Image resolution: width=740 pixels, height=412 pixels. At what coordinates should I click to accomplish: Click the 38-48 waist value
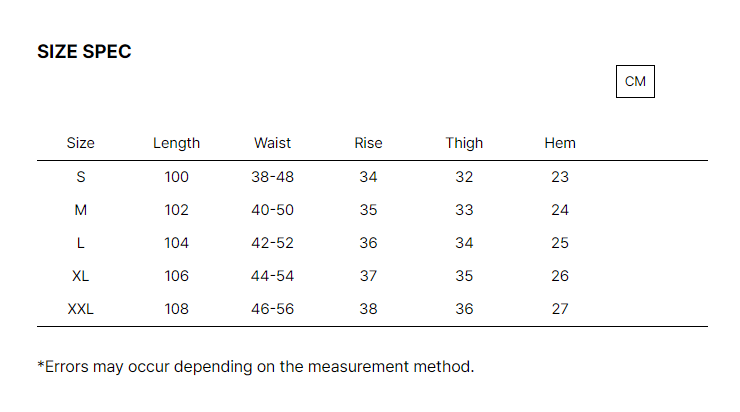click(272, 177)
